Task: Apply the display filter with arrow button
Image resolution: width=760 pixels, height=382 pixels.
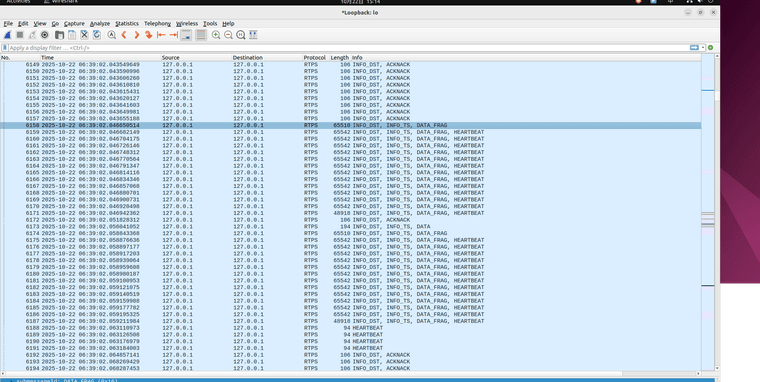Action: pos(694,48)
